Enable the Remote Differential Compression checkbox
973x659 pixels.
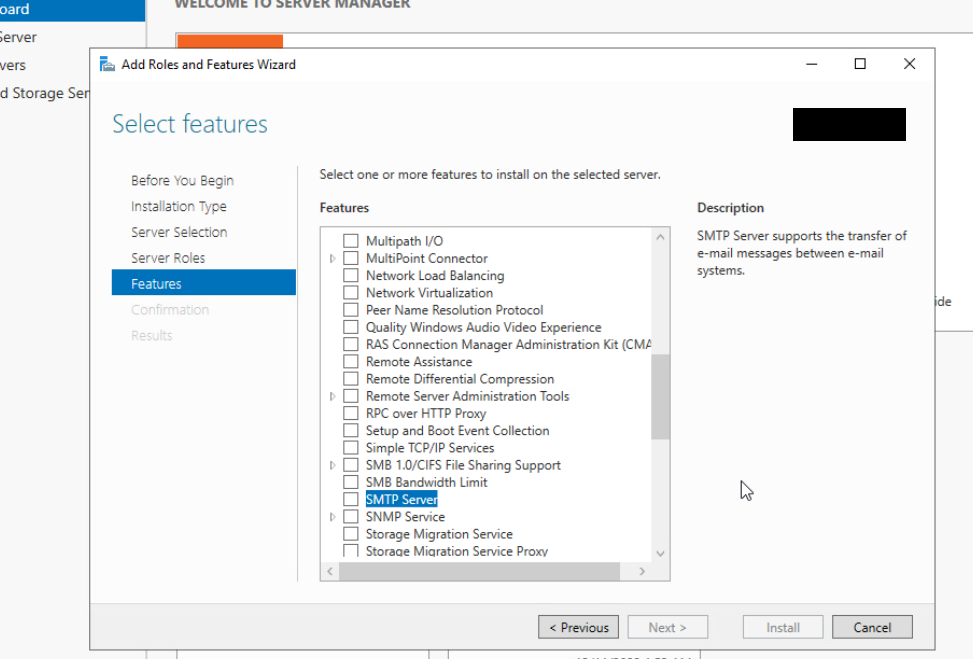pyautogui.click(x=351, y=379)
